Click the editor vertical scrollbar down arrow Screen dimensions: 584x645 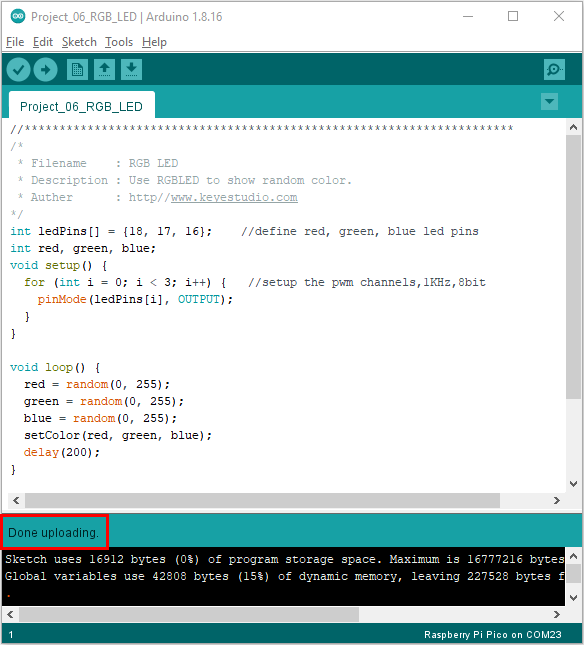(573, 484)
